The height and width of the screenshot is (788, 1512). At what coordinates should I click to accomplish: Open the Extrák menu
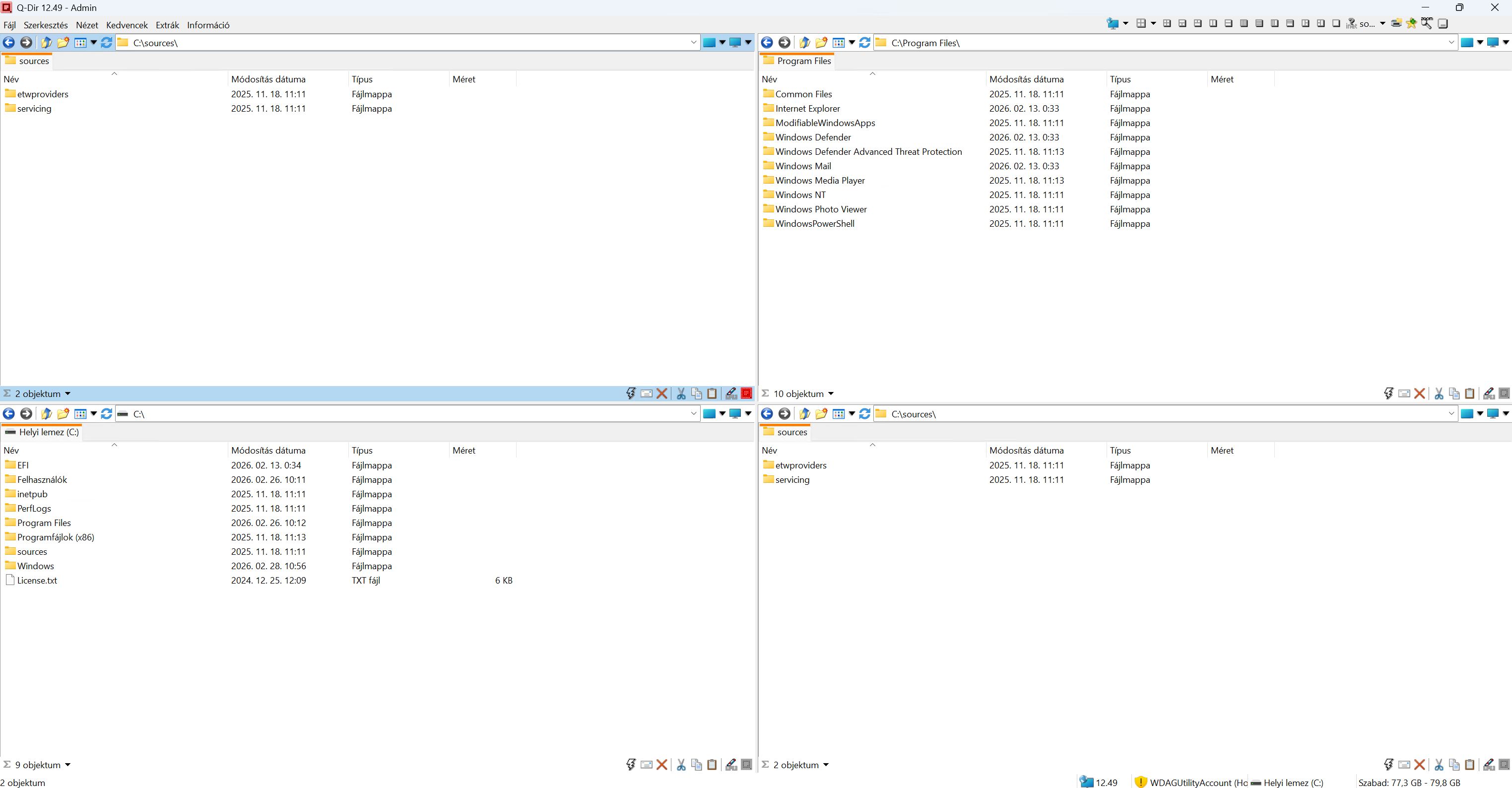click(x=167, y=25)
